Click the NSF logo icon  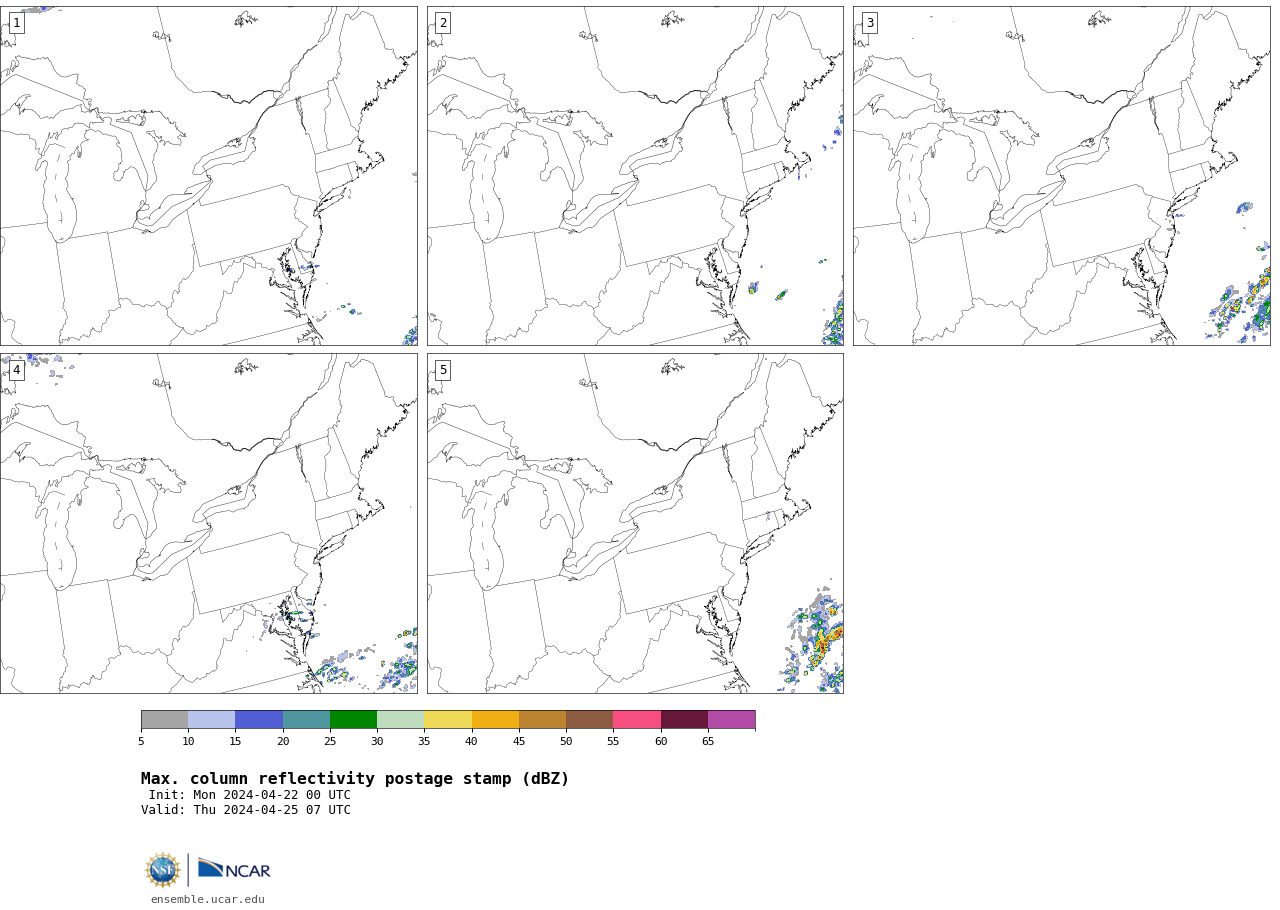(162, 870)
